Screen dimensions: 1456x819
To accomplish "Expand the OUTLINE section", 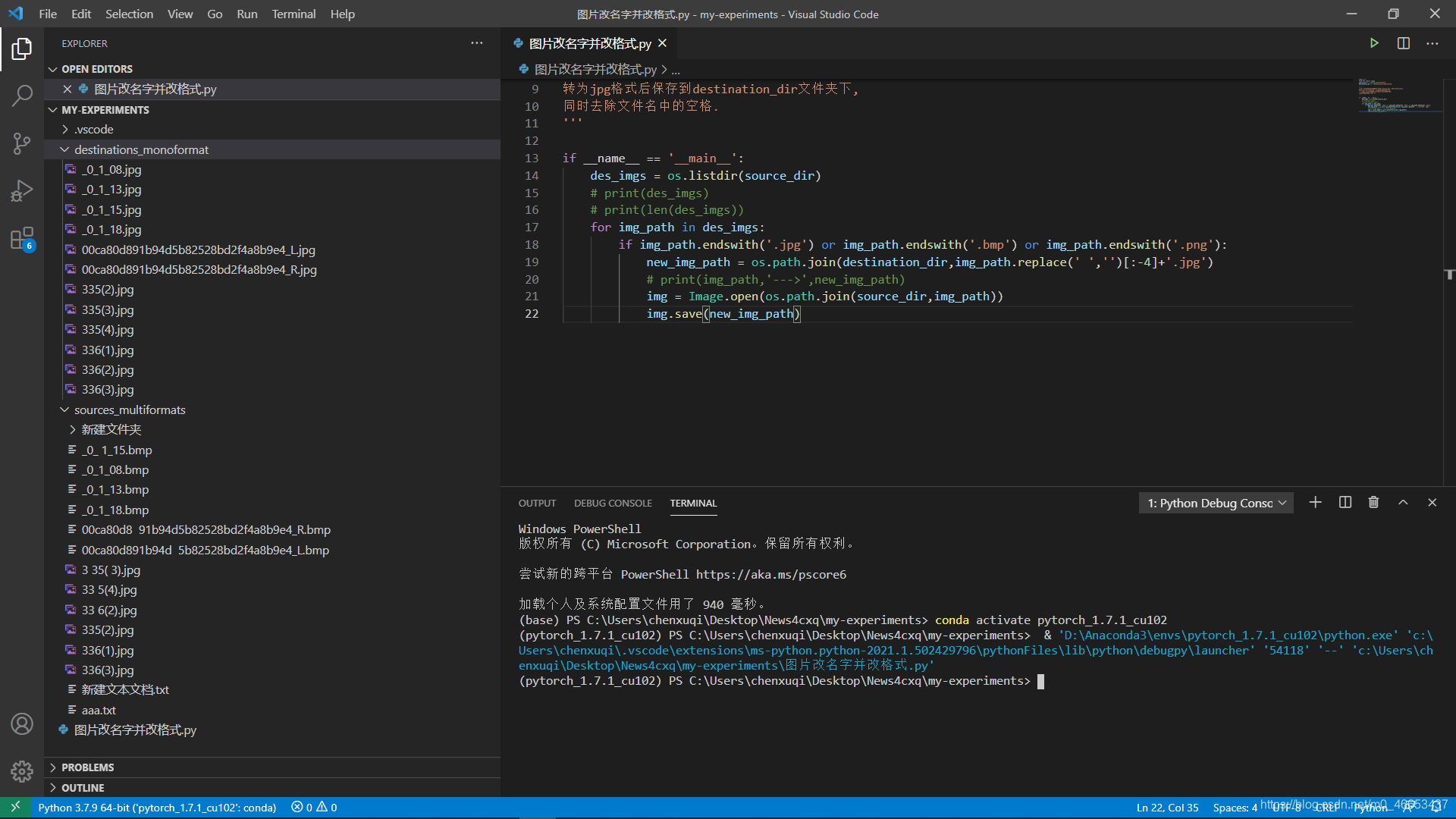I will [83, 788].
